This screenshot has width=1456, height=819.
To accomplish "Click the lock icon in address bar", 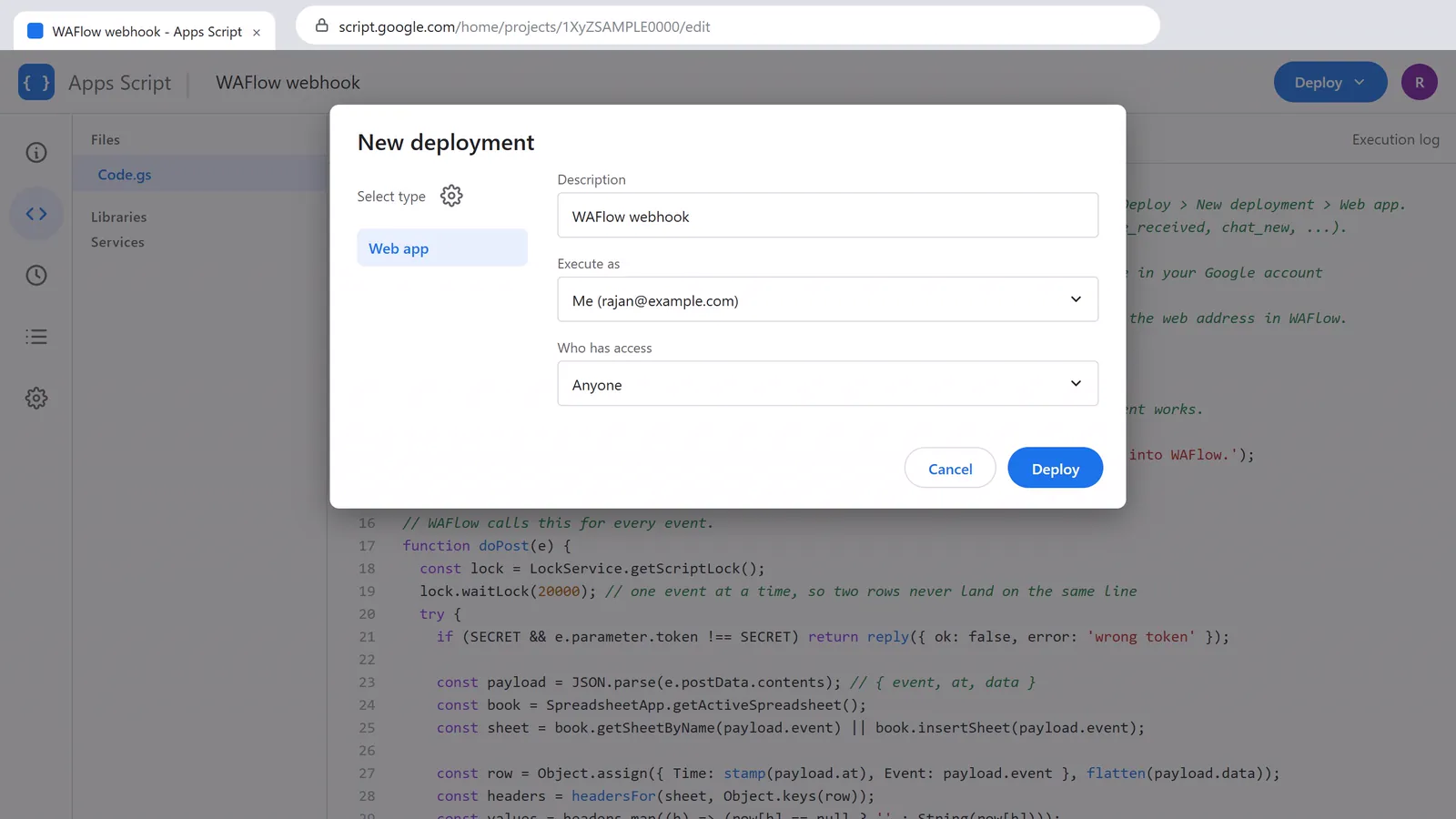I will 321,26.
